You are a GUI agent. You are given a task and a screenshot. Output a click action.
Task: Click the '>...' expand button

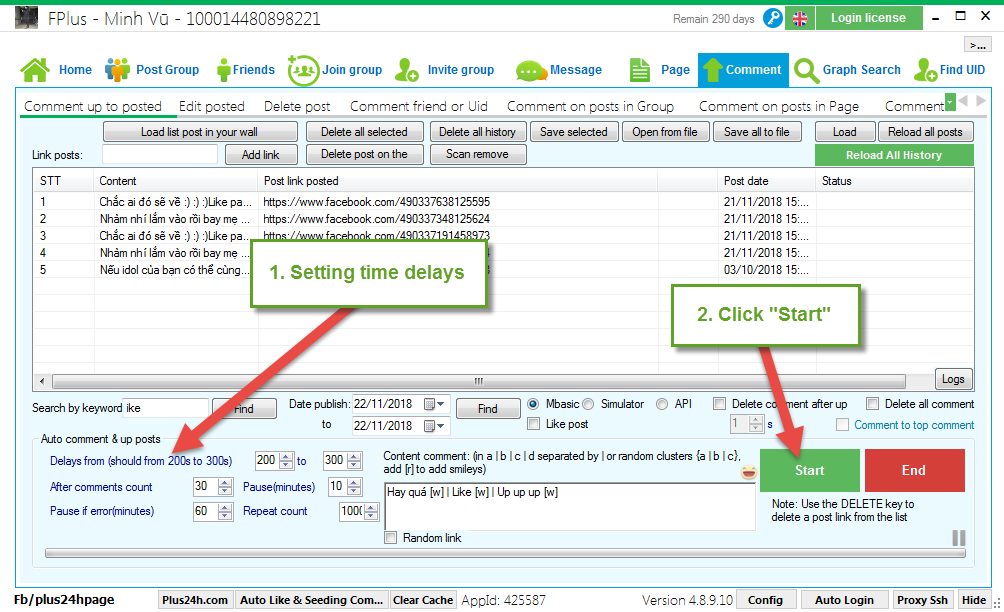[978, 45]
